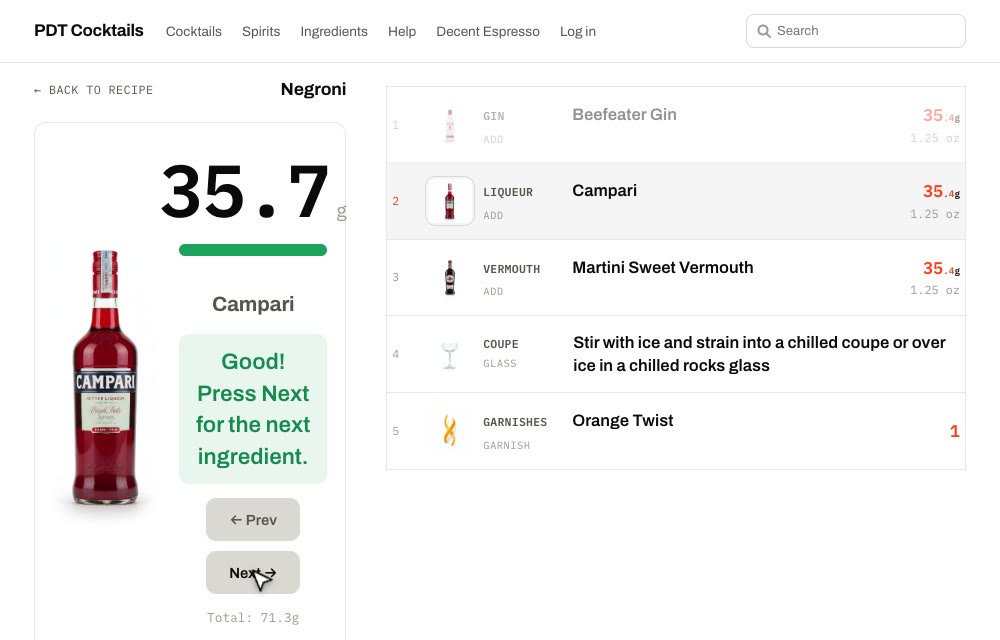Select the Campari name in ingredient list
This screenshot has width=1000, height=640.
[x=605, y=191]
